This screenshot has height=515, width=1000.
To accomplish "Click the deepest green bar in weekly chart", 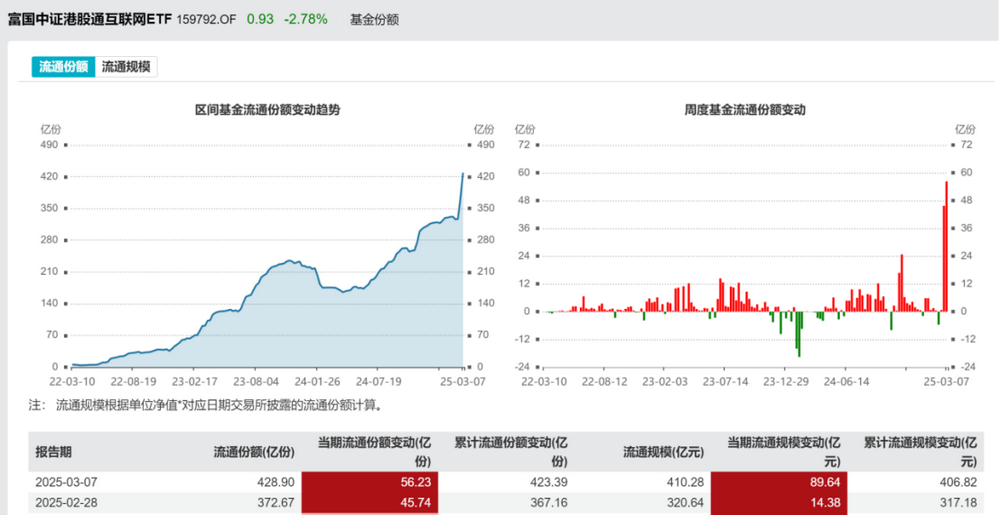I will (x=799, y=334).
